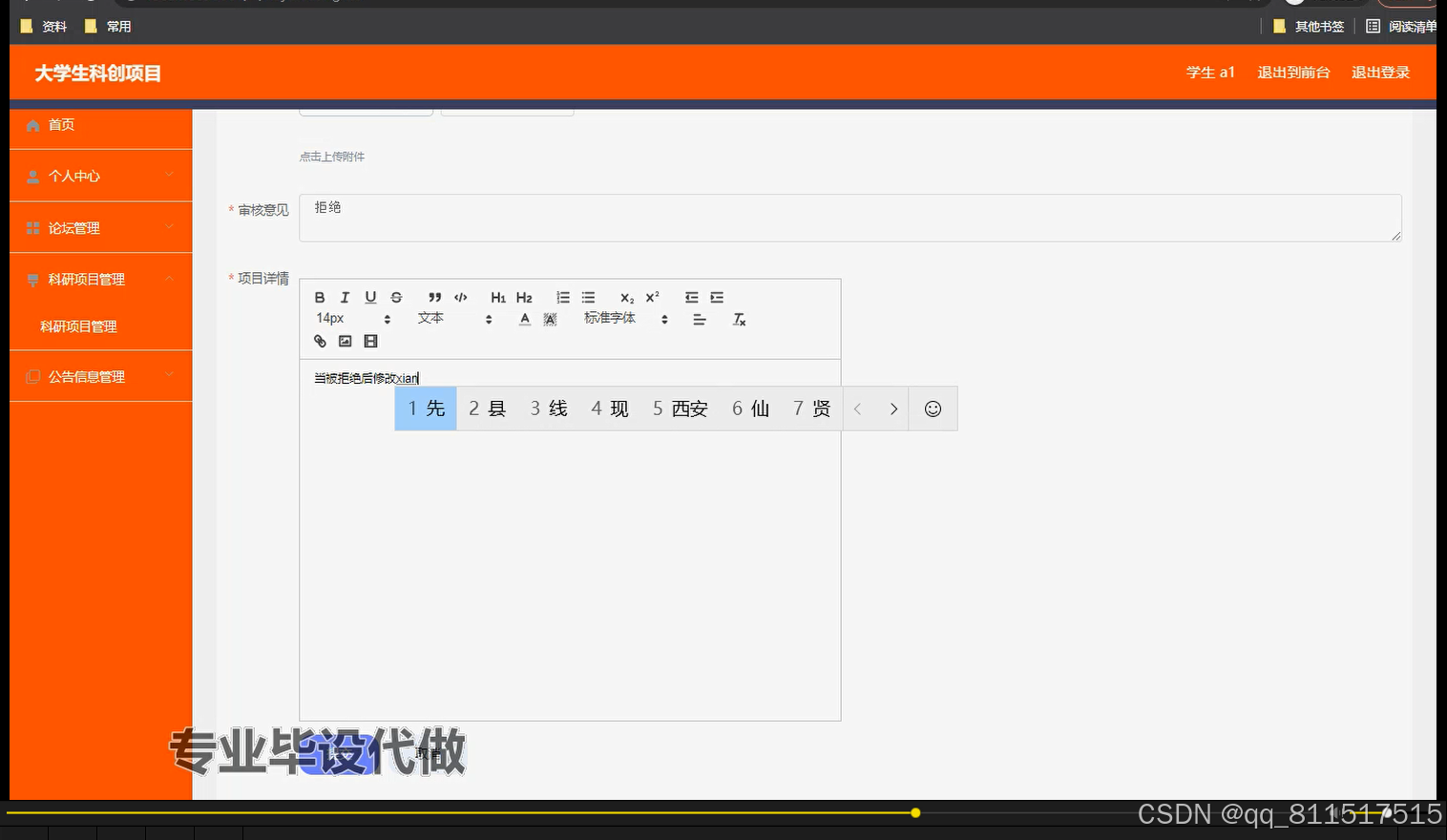Collapse the 科研项目管理 parent menu
This screenshot has height=840, width=1447.
tap(101, 280)
